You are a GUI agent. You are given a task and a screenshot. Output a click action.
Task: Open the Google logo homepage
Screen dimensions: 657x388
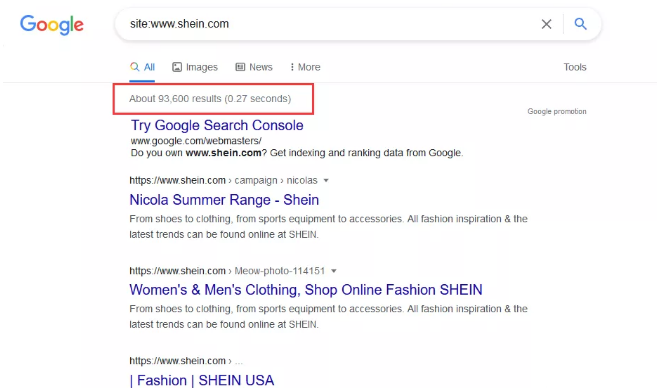[52, 25]
